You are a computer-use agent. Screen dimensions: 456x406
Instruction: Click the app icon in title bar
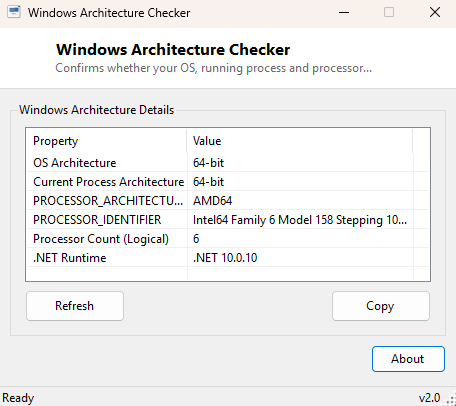[14, 12]
